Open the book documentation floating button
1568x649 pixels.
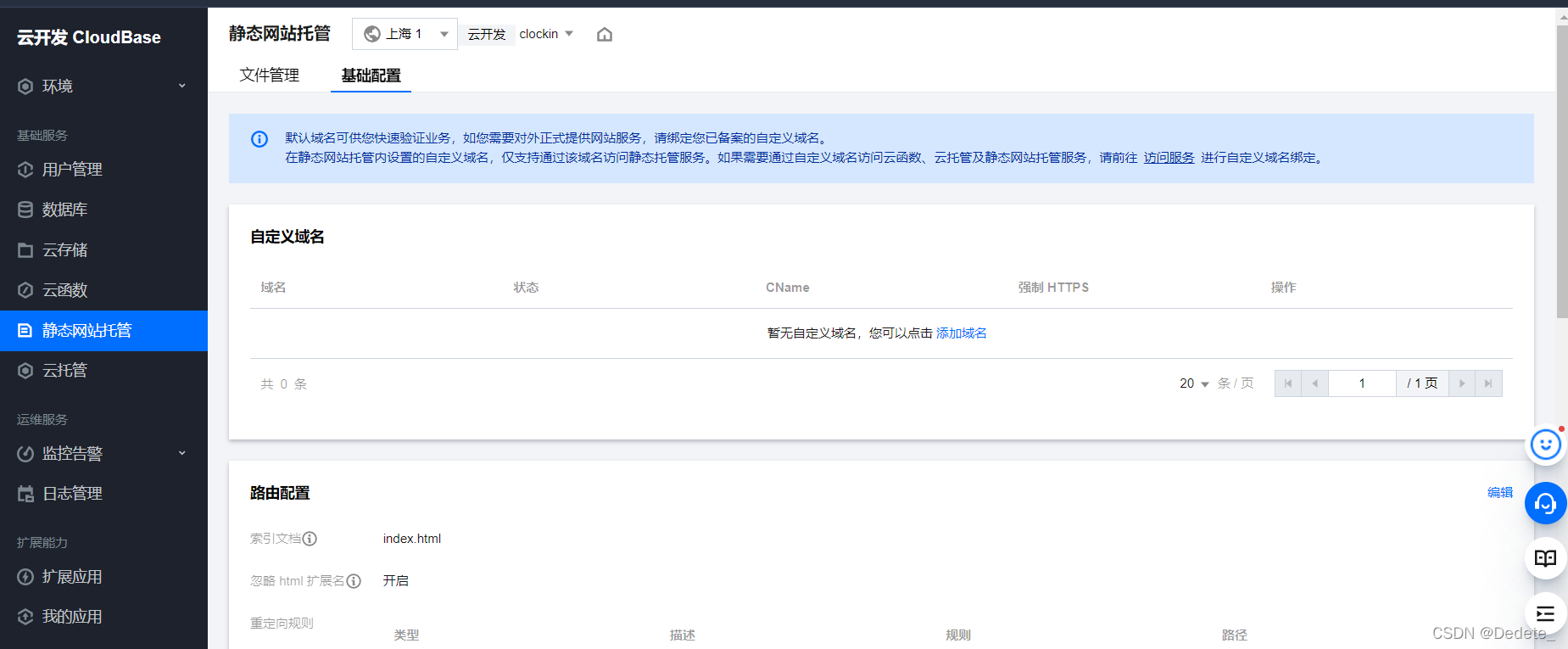pos(1545,558)
